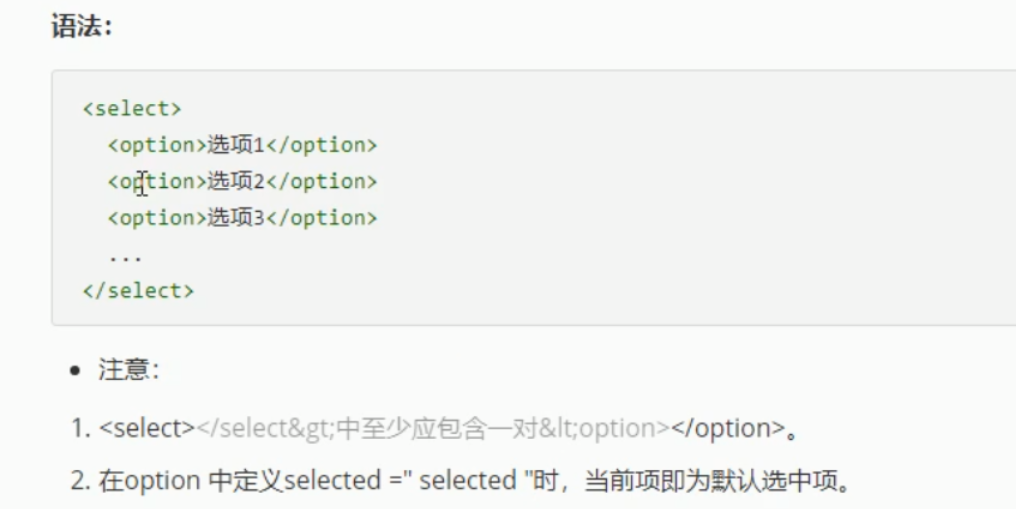Click the opening <option> tag before 选项1
This screenshot has width=1016, height=509.
[x=157, y=145]
